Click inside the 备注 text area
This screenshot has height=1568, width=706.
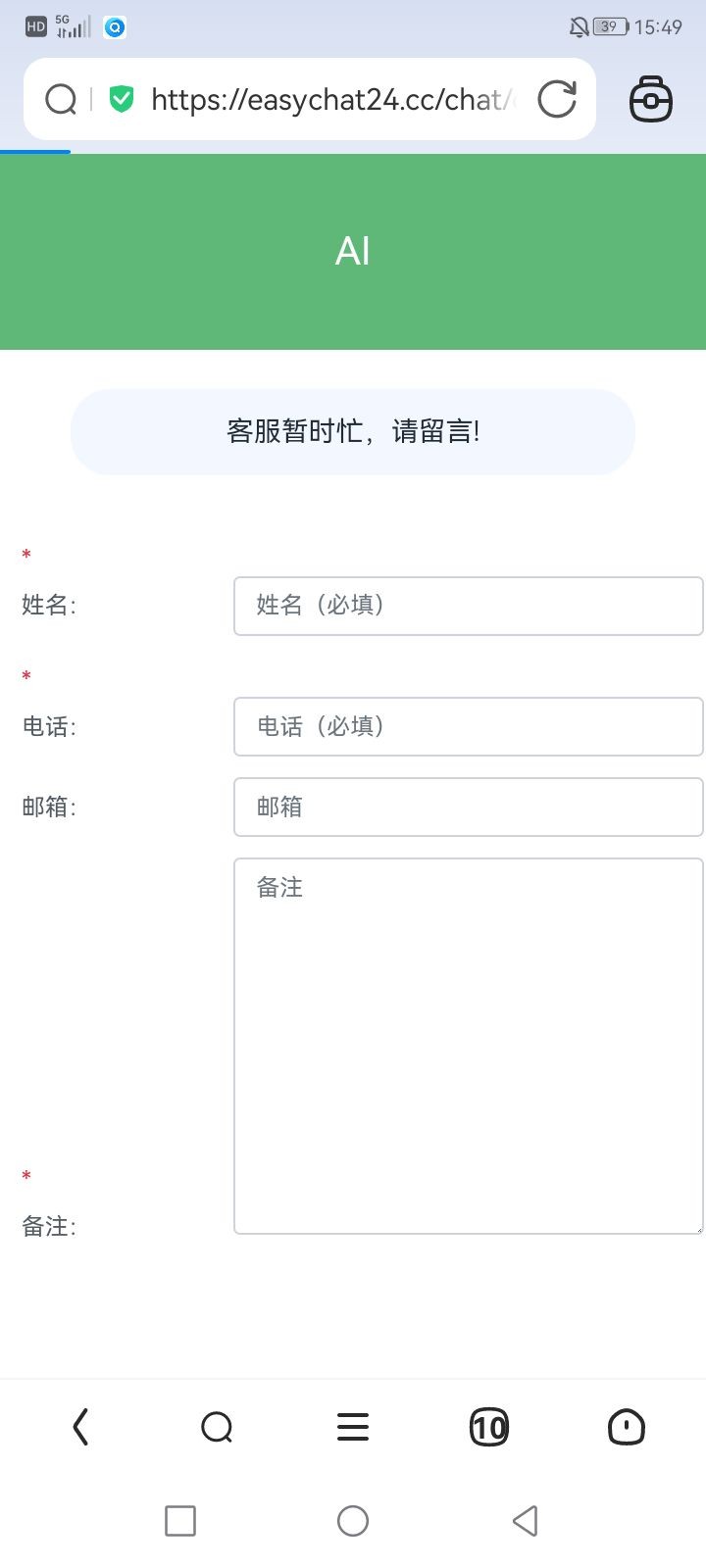pos(468,1045)
